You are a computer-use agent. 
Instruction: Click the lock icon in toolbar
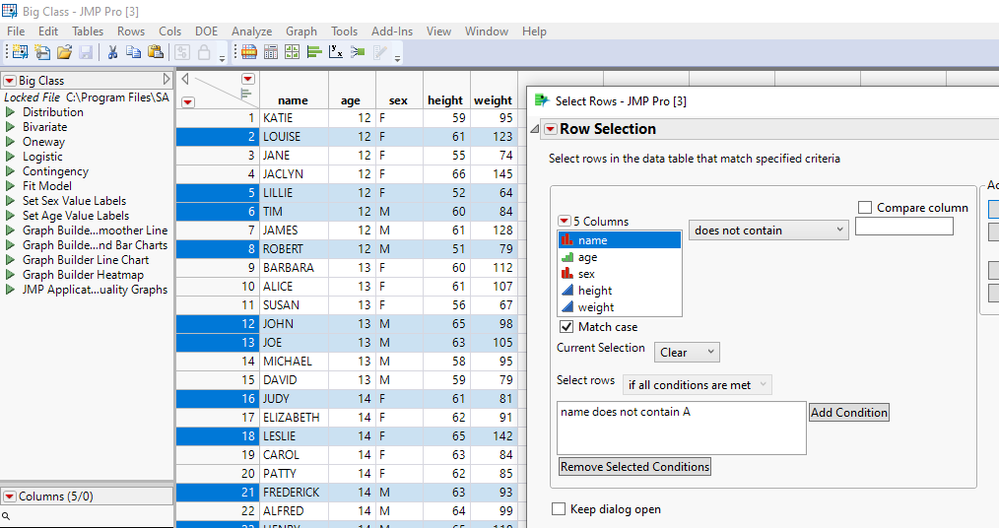pyautogui.click(x=204, y=52)
